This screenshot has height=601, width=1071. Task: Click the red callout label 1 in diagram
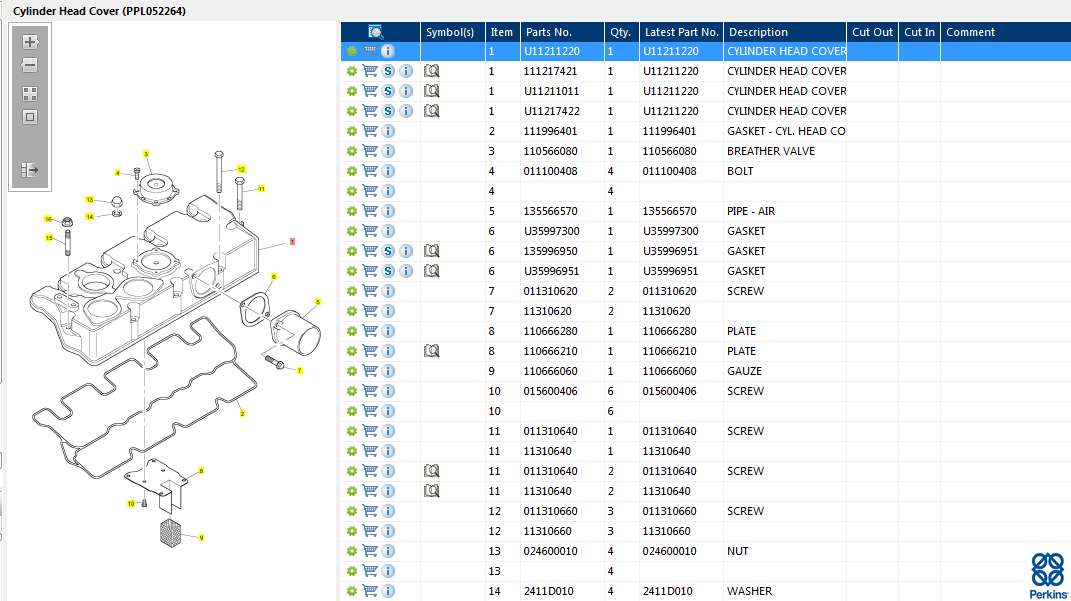(292, 241)
